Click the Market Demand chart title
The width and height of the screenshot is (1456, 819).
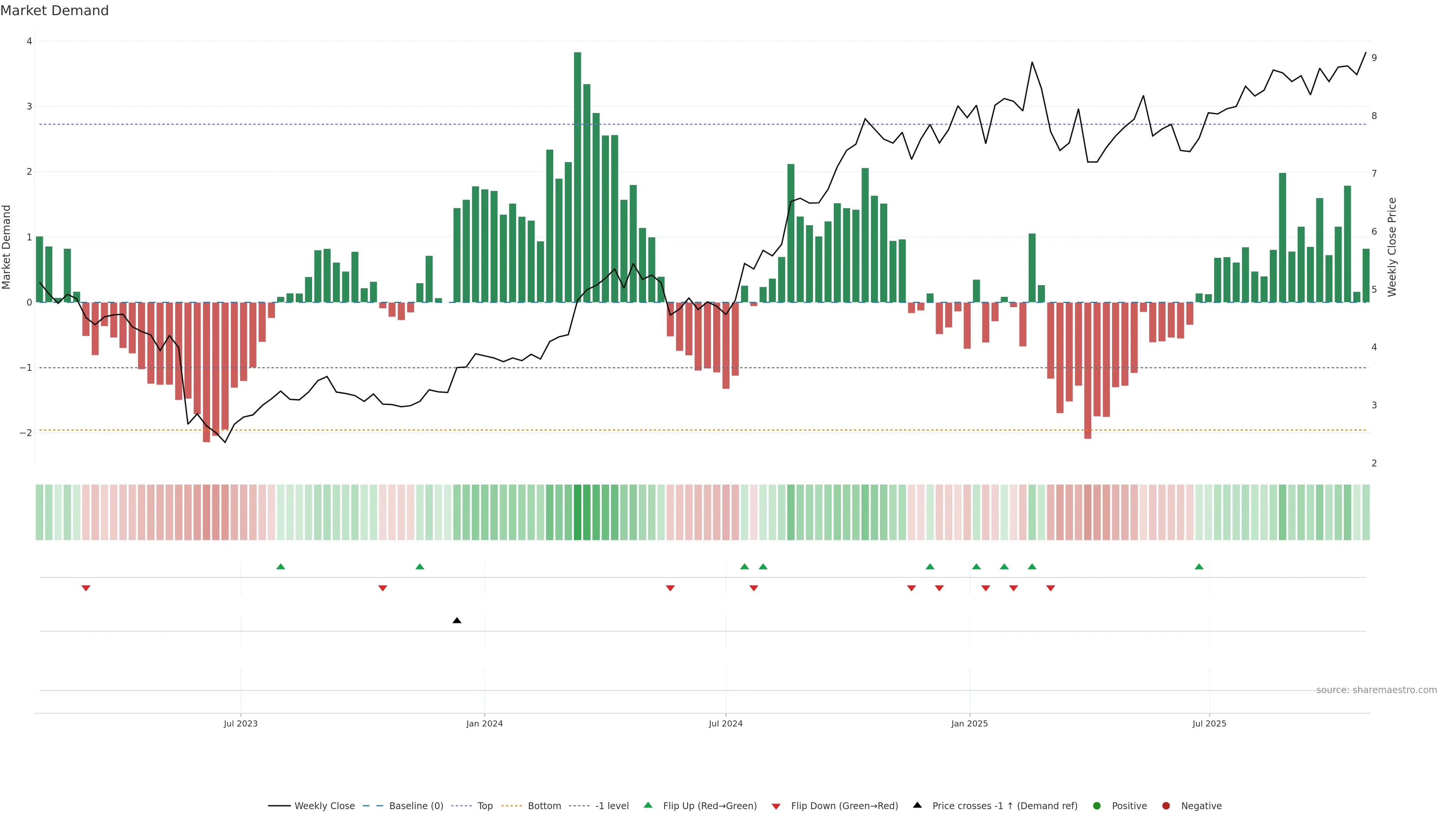point(54,11)
